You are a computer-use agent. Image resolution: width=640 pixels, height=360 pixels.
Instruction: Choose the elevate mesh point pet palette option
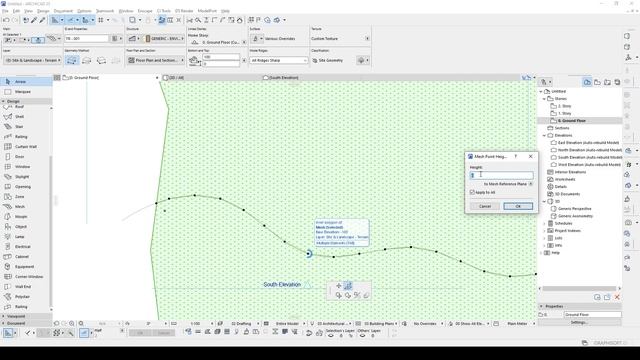pos(348,286)
